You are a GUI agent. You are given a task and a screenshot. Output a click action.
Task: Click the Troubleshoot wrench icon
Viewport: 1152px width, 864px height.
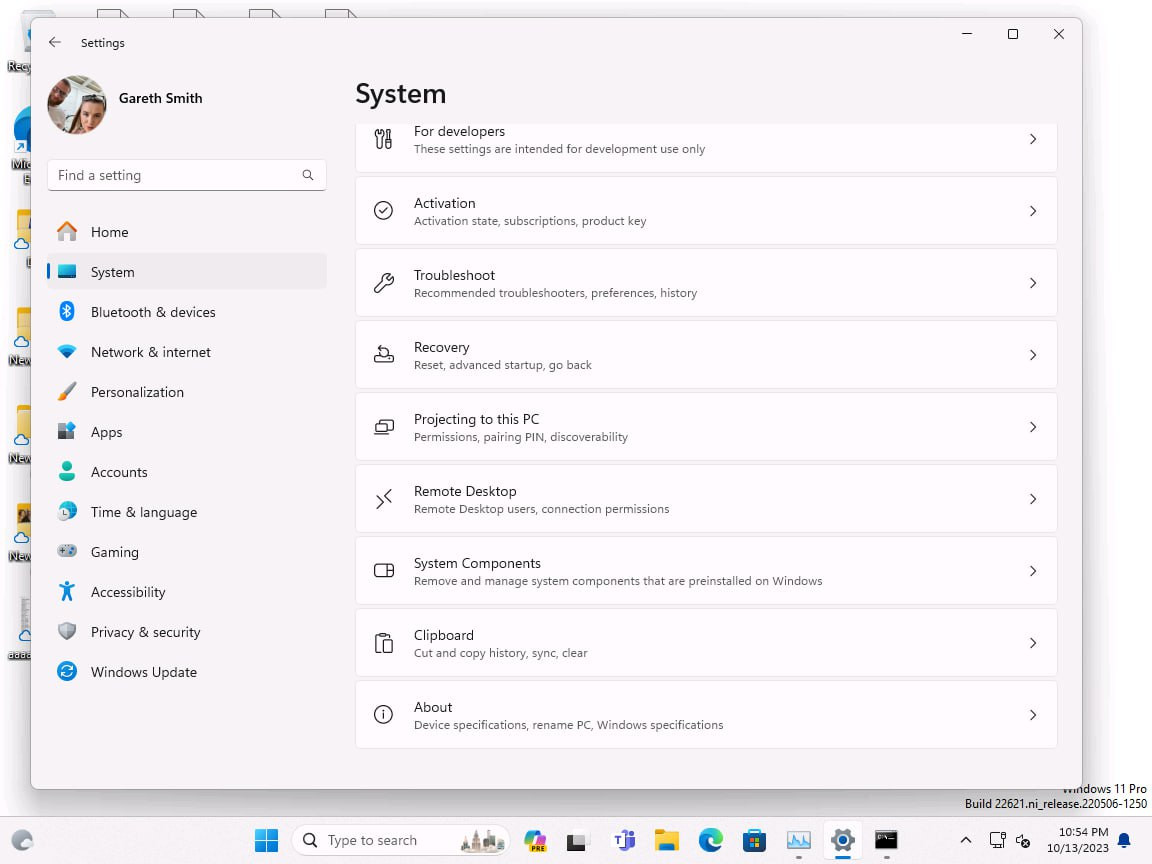(x=383, y=283)
